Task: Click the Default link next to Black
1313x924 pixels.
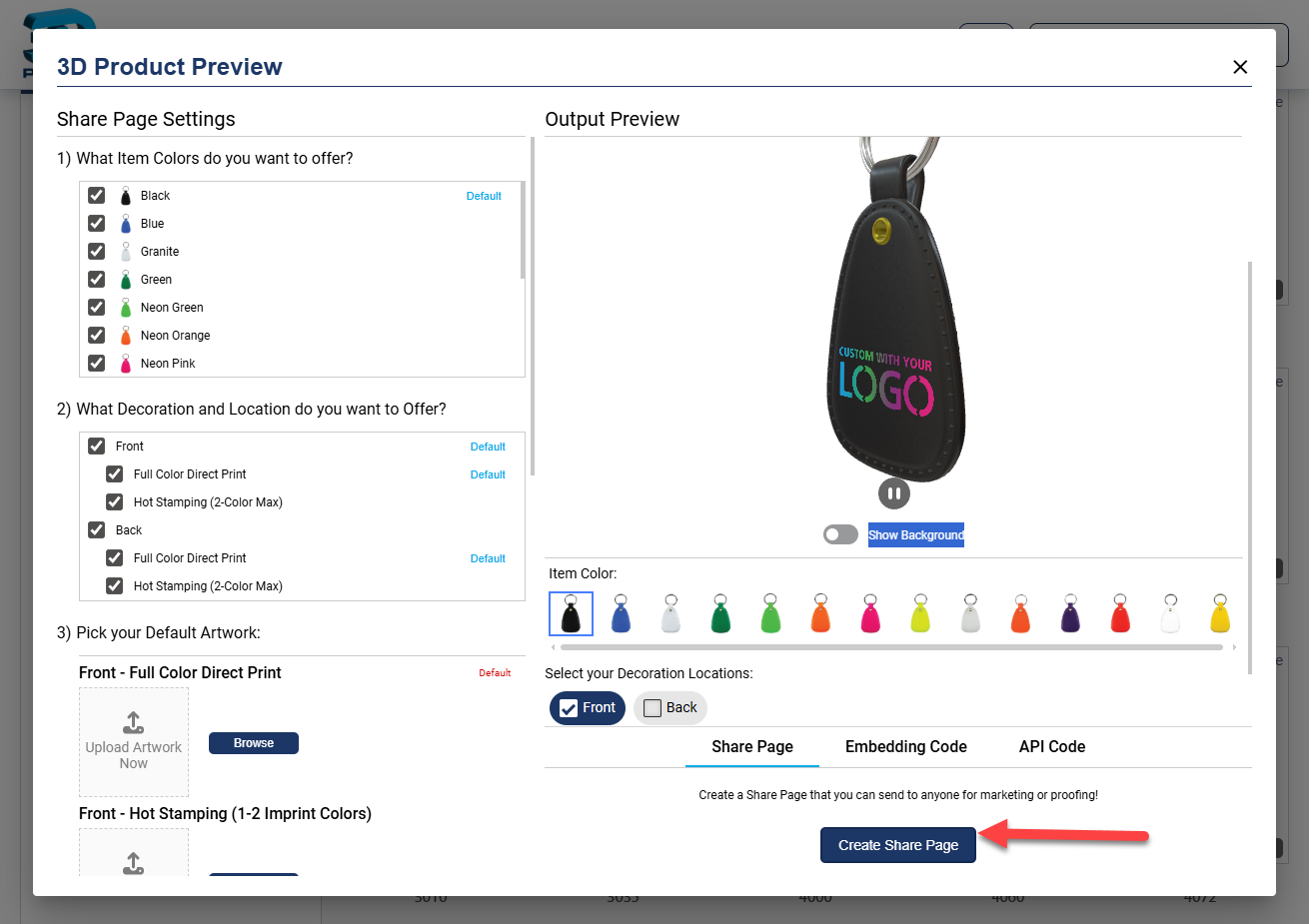Action: pyautogui.click(x=484, y=196)
